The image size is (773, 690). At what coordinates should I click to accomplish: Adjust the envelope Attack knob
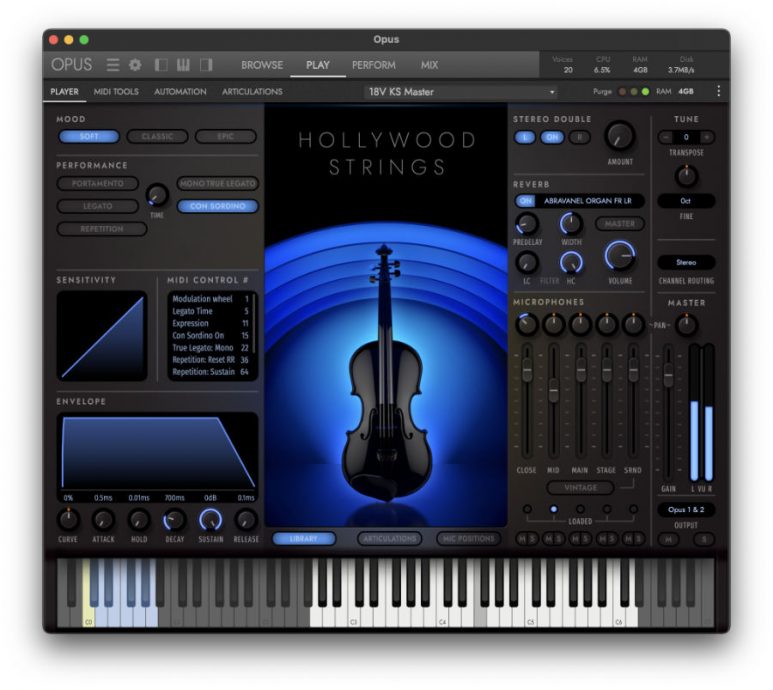pyautogui.click(x=103, y=519)
